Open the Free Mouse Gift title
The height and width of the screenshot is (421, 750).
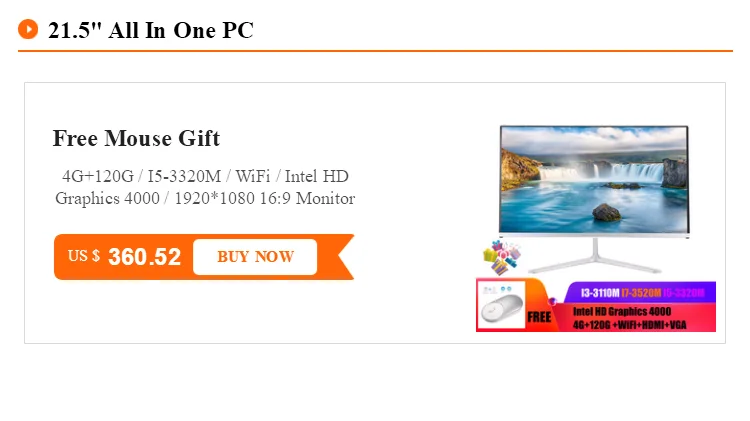pyautogui.click(x=136, y=138)
